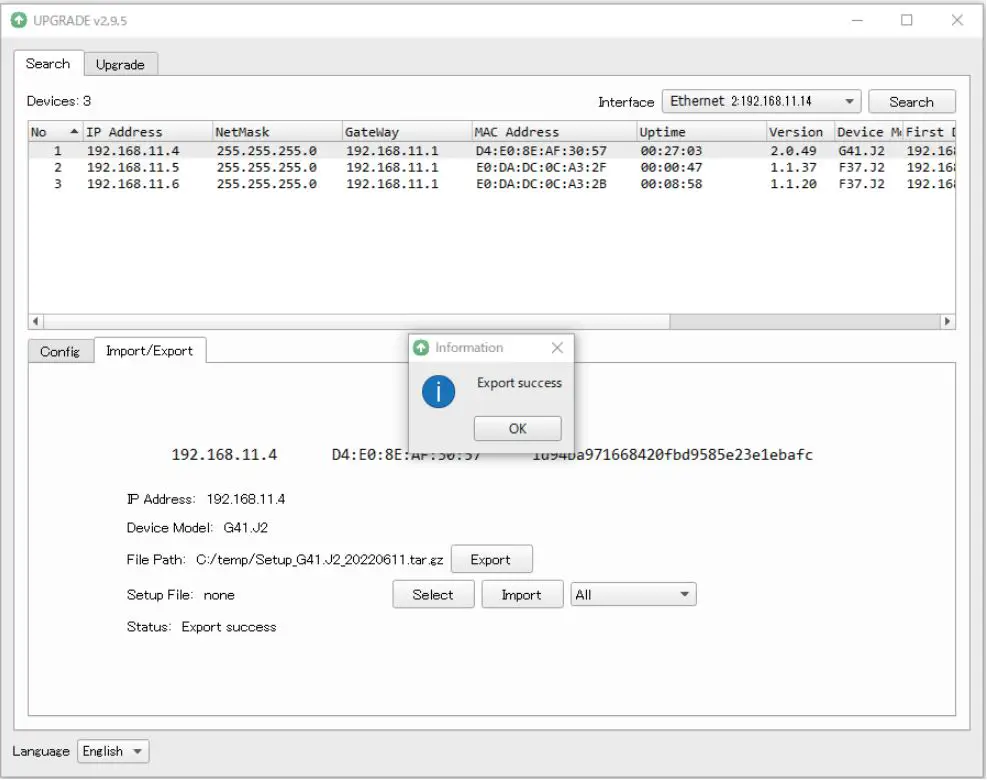The image size is (987, 780).
Task: Open the Config tab
Action: point(60,351)
